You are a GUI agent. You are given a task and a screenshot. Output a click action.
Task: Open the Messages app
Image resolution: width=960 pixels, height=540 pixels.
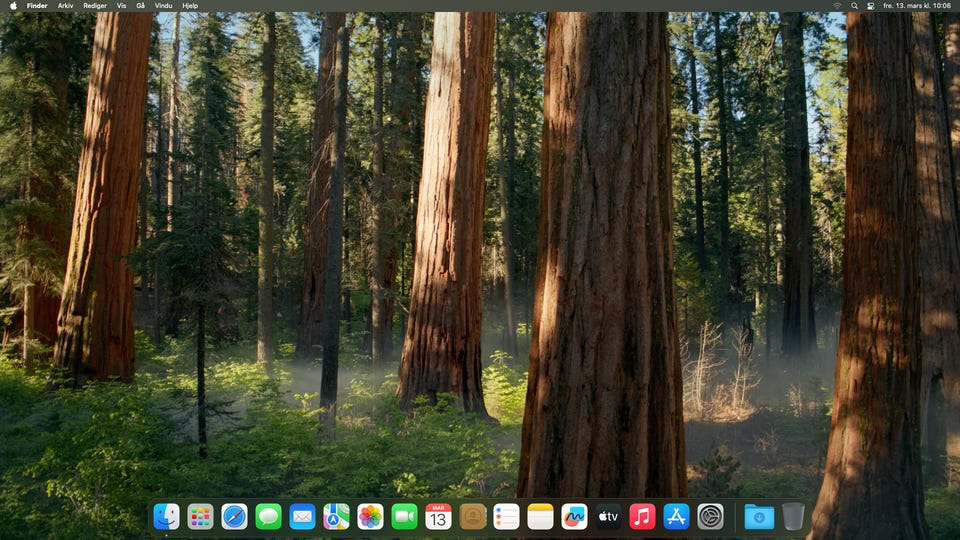(x=268, y=516)
